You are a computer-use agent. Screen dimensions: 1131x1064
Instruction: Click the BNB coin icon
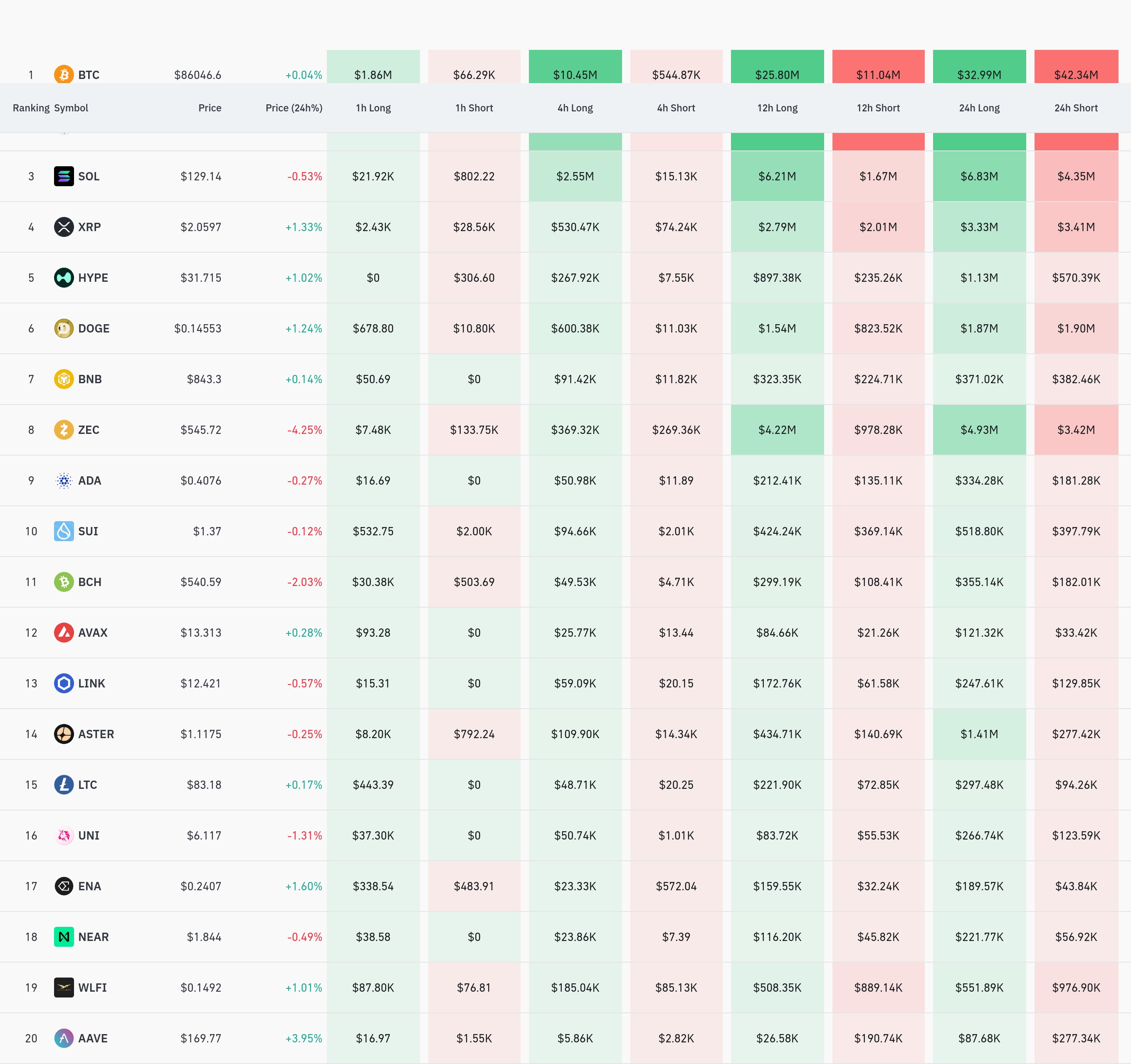tap(64, 379)
